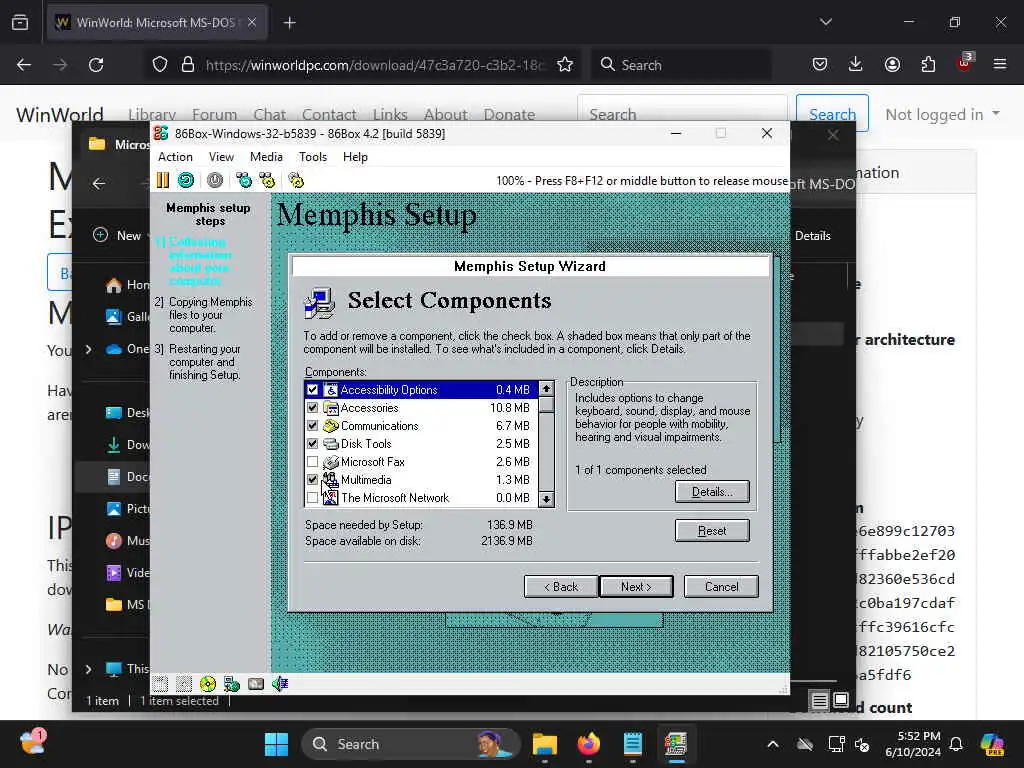
Task: Open Not logged in dropdown on WinWorld
Action: (x=942, y=114)
